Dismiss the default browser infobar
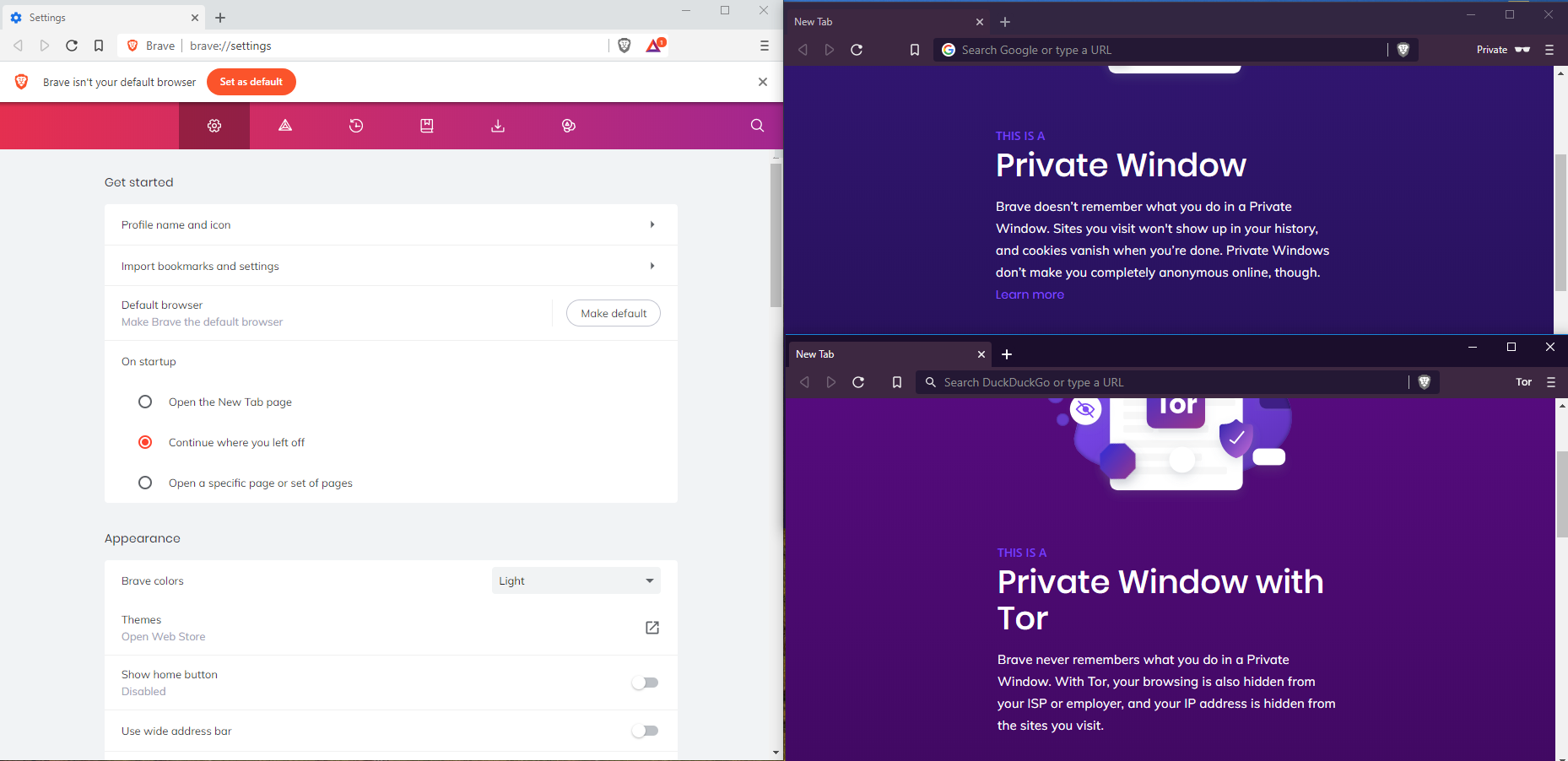The height and width of the screenshot is (761, 1568). [x=763, y=82]
